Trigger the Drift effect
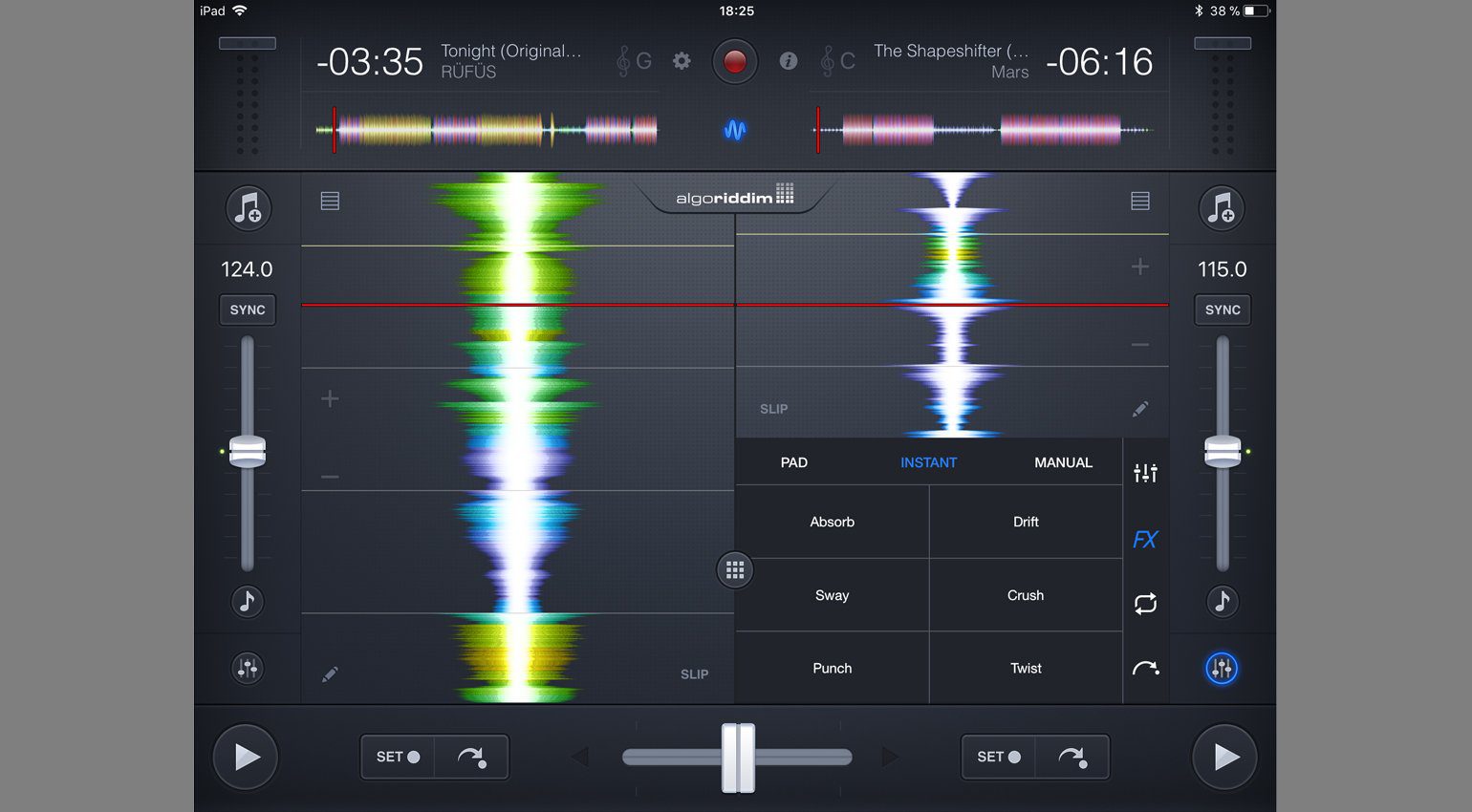This screenshot has height=812, width=1472. [x=1026, y=522]
